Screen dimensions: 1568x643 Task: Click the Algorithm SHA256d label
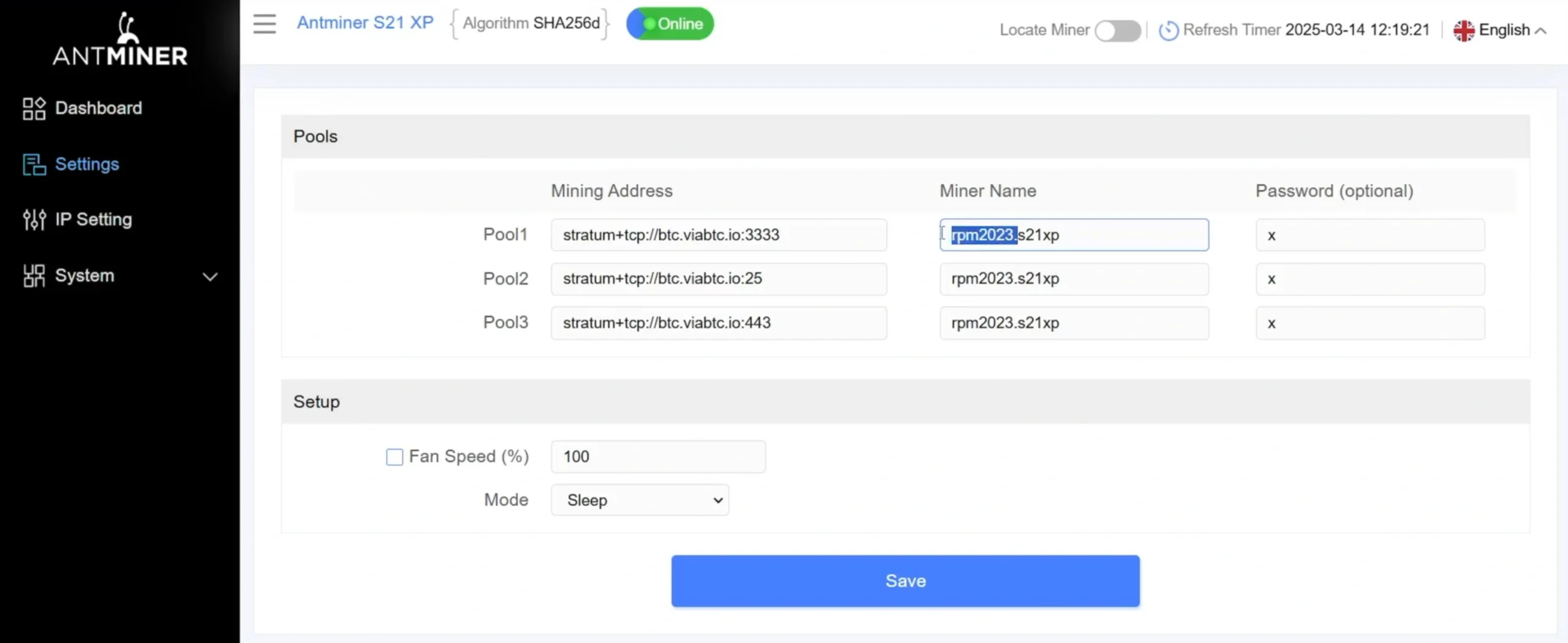point(531,23)
